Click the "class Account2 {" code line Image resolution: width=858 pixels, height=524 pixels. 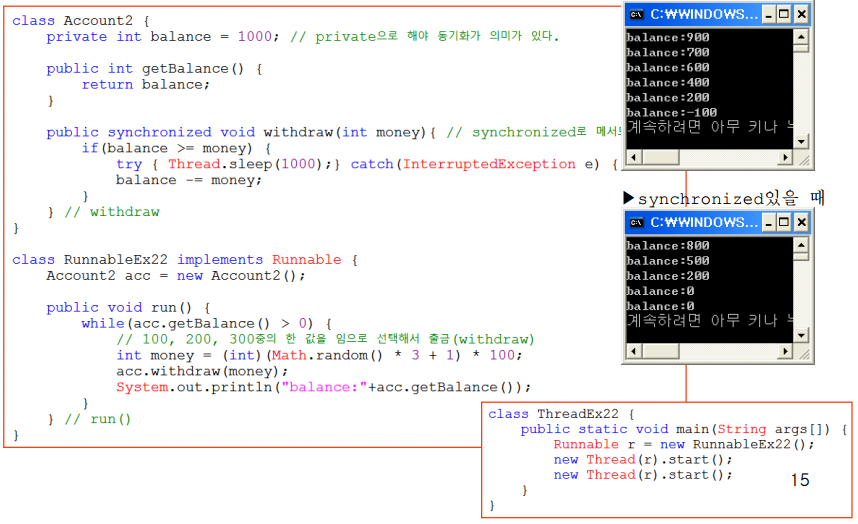coord(80,21)
